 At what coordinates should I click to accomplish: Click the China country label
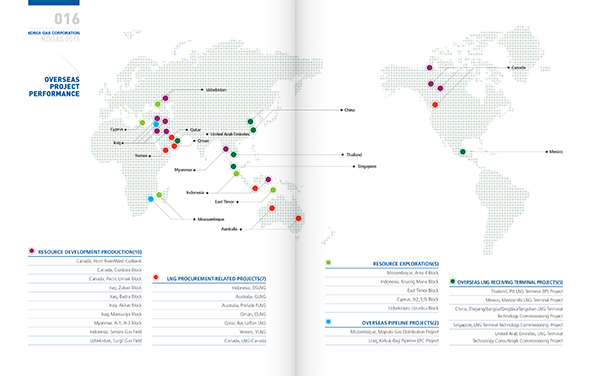coord(350,110)
